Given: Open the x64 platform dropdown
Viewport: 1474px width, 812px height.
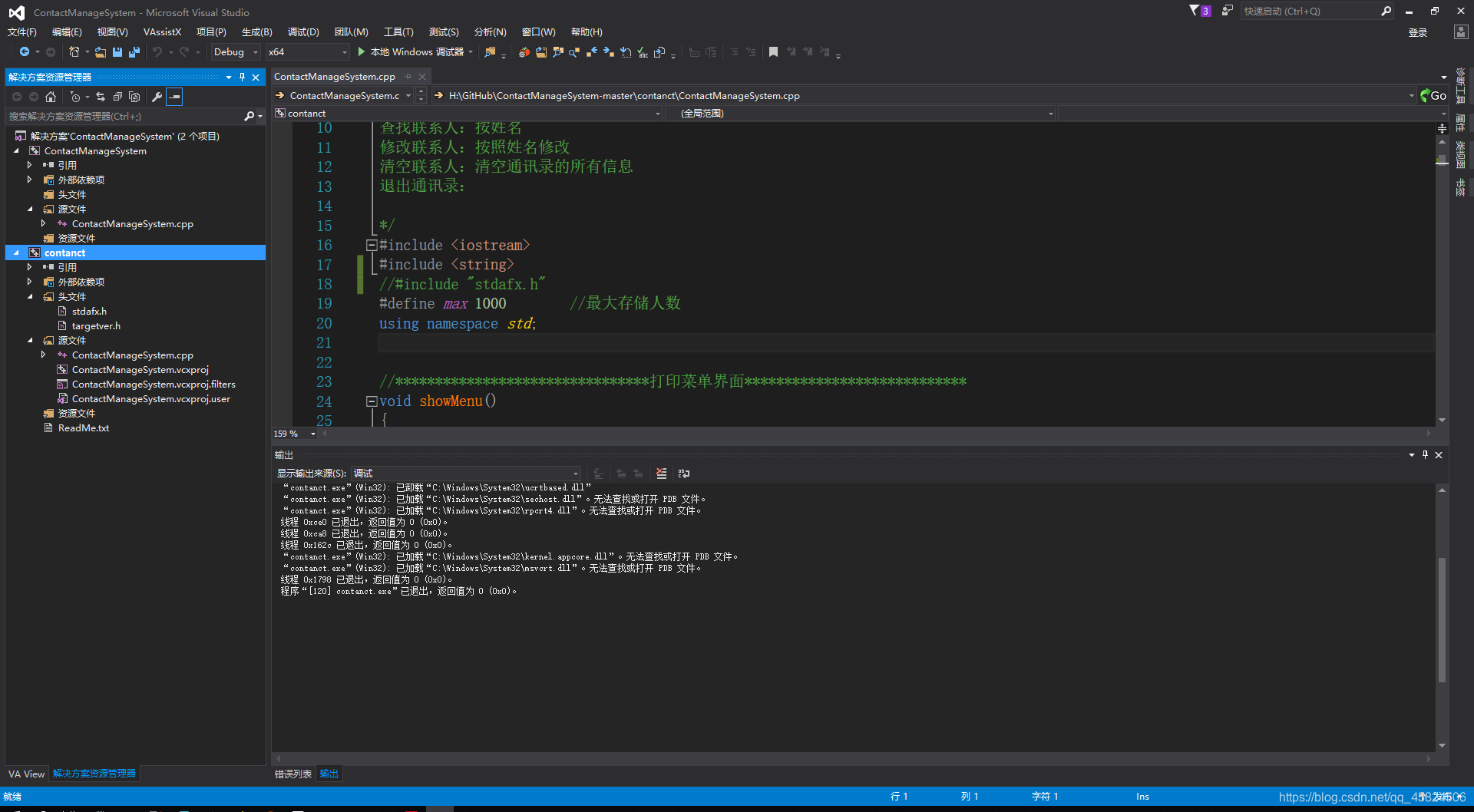Looking at the screenshot, I should tap(307, 52).
